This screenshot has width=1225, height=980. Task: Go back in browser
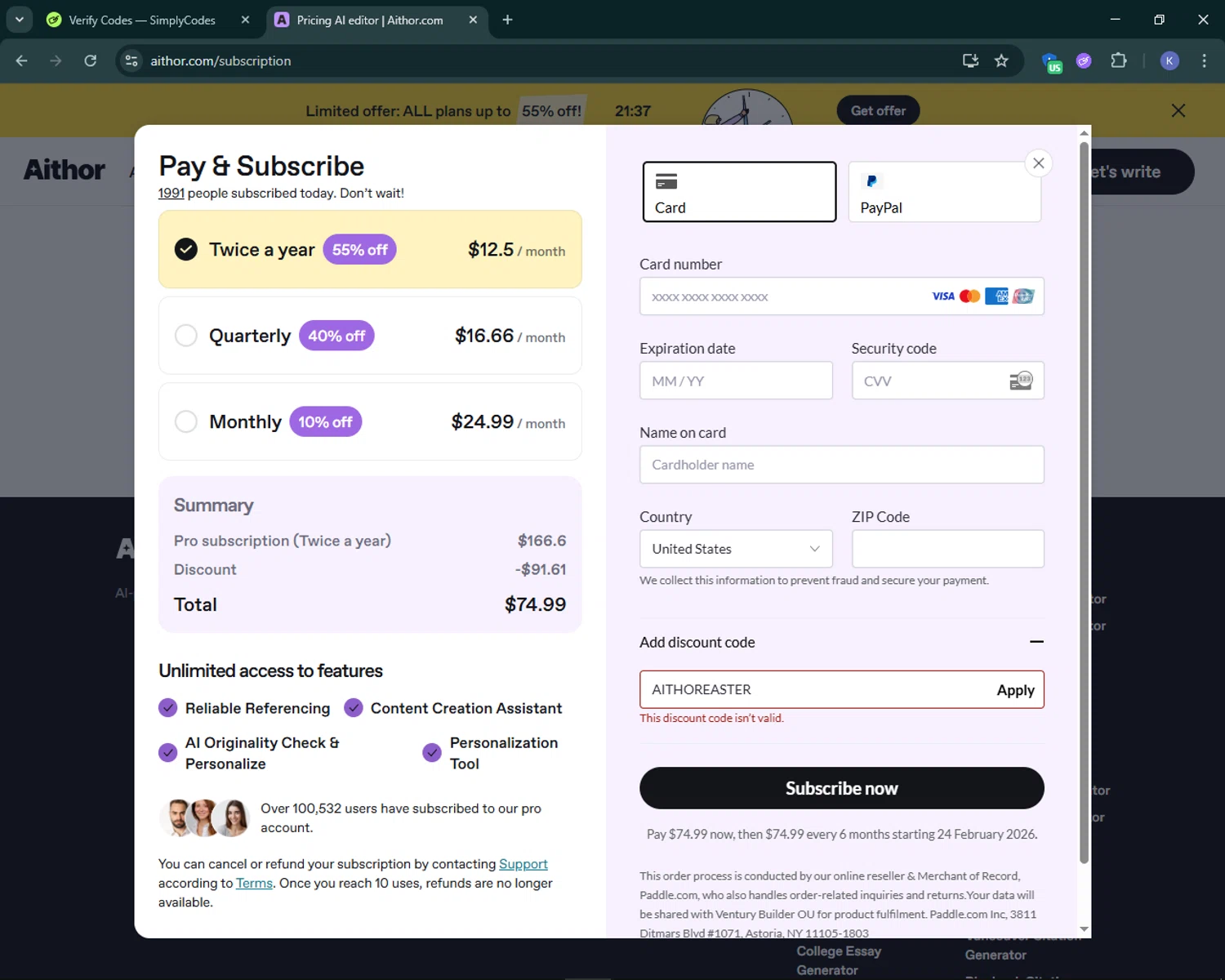(22, 60)
